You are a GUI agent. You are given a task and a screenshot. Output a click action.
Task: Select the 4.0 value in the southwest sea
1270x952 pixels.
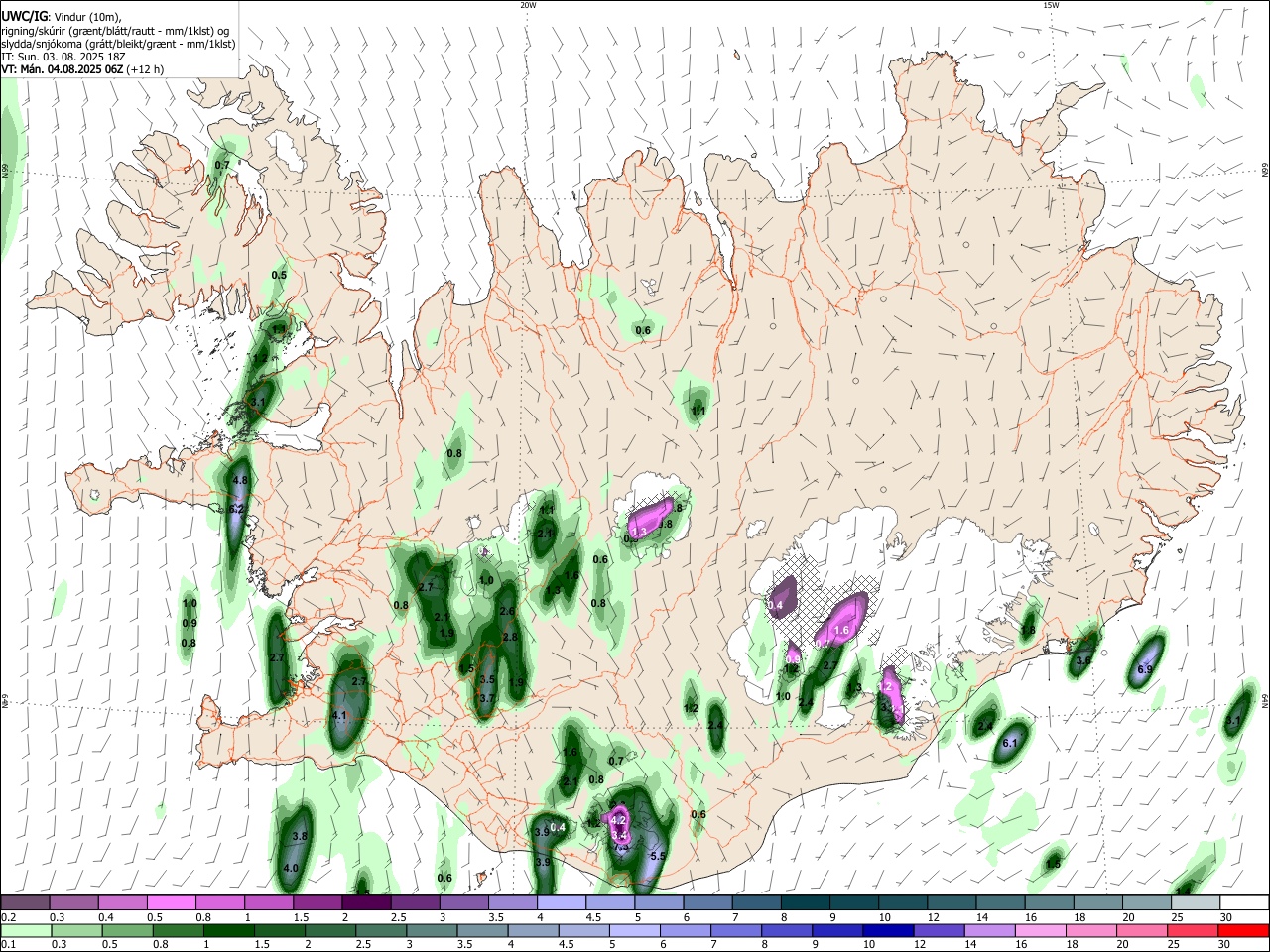click(291, 868)
